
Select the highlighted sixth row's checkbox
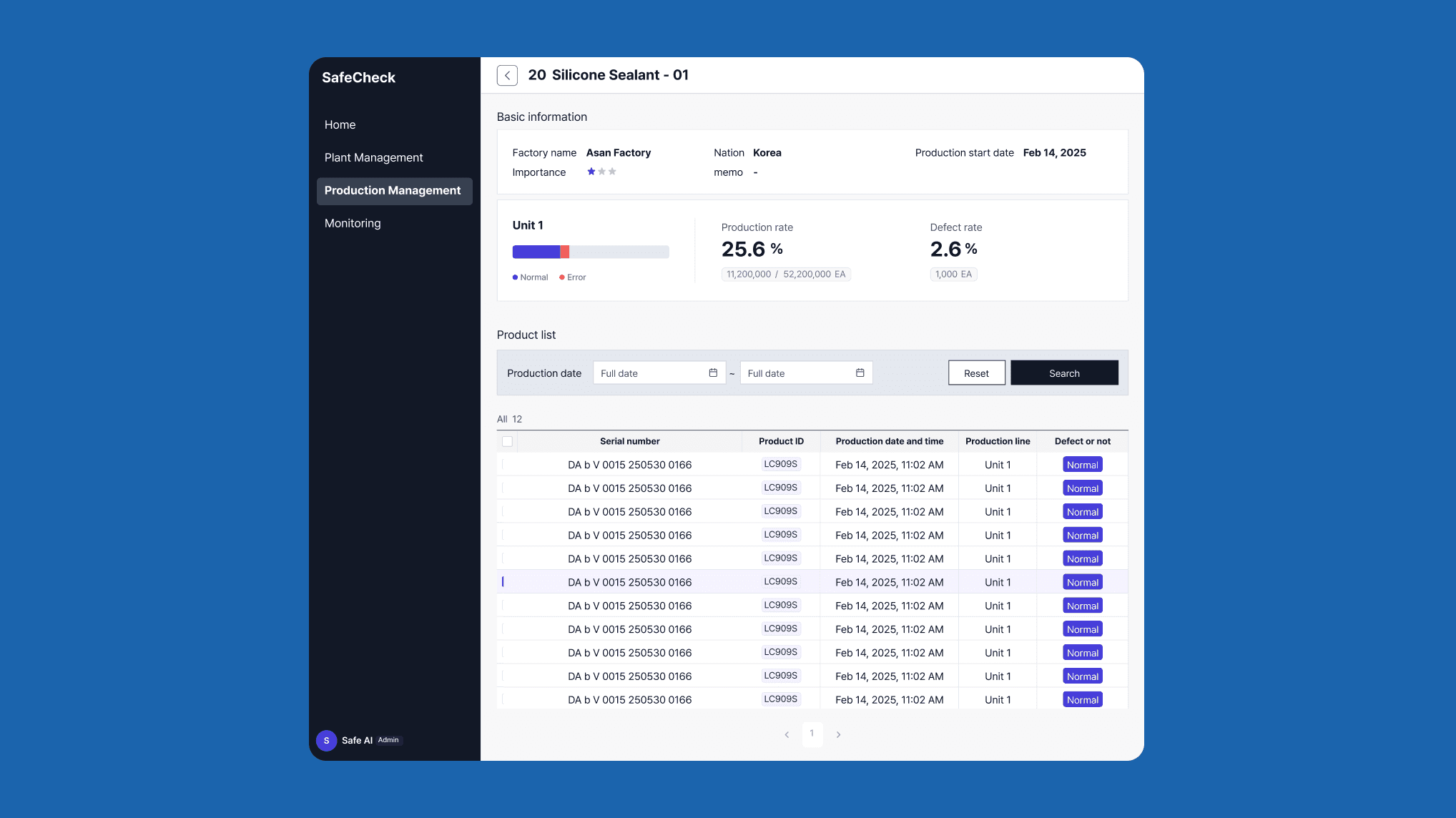click(x=503, y=582)
